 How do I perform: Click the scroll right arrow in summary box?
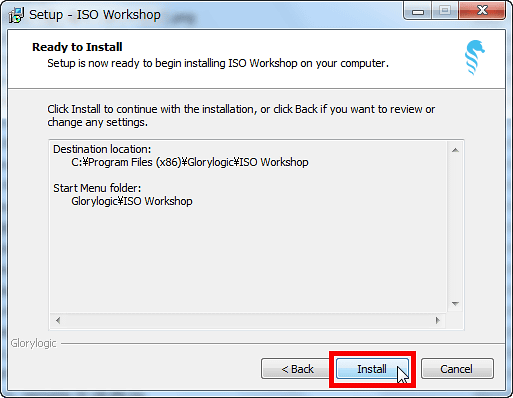pyautogui.click(x=438, y=320)
